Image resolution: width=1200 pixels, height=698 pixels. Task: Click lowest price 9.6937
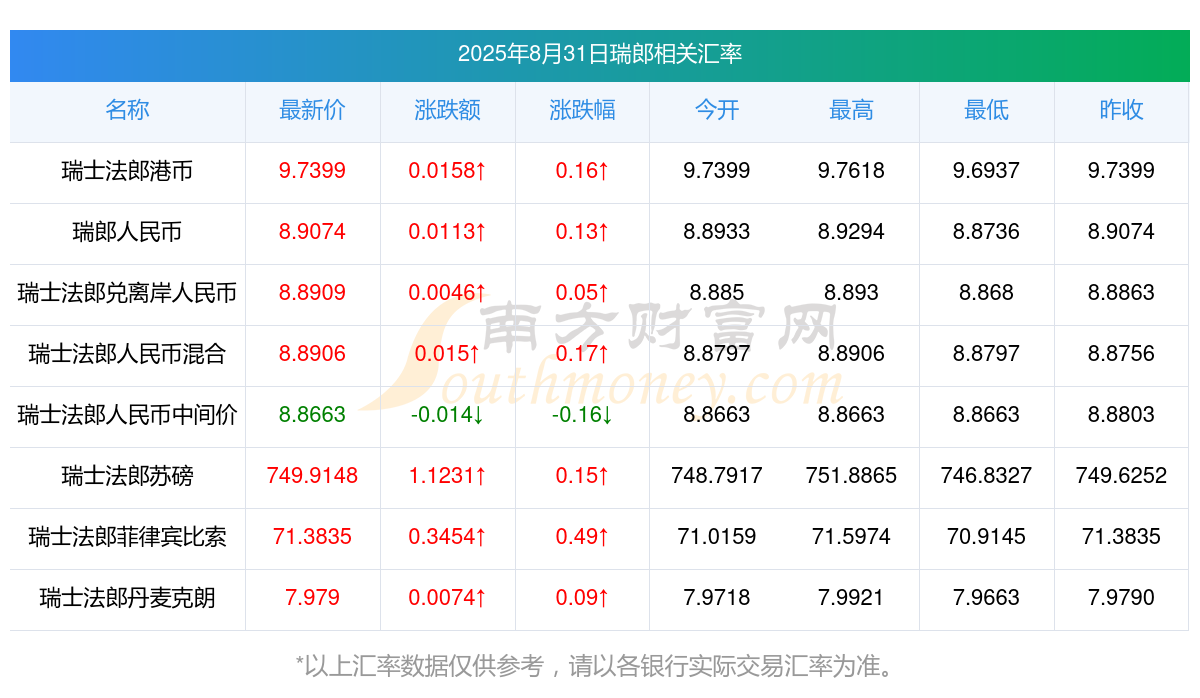point(986,171)
